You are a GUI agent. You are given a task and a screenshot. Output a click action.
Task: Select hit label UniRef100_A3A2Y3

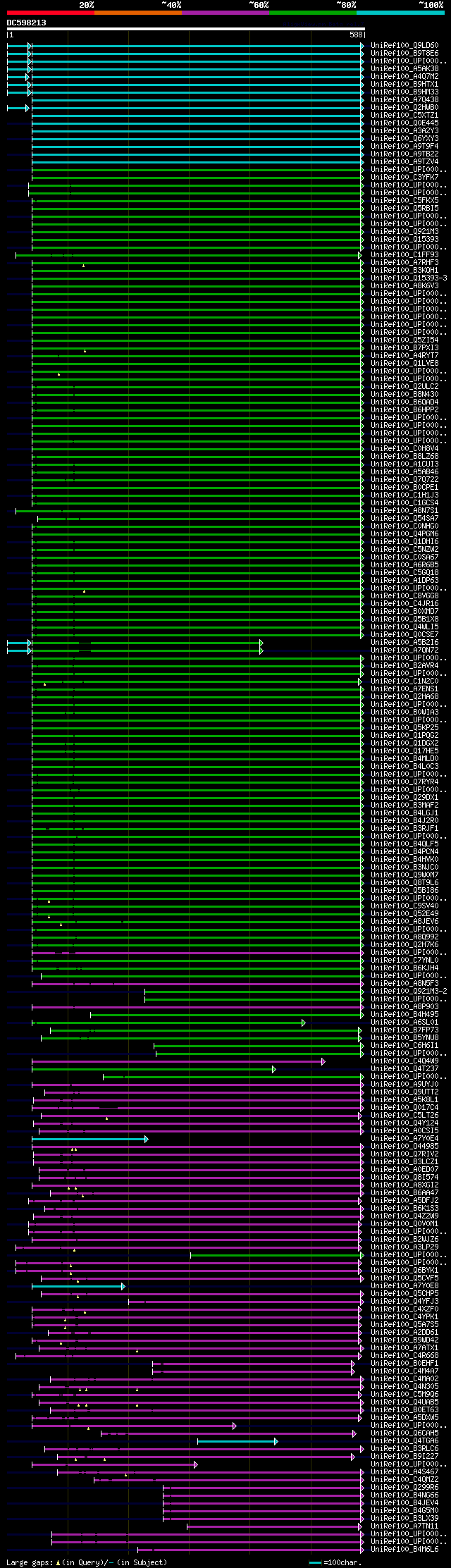pyautogui.click(x=404, y=131)
